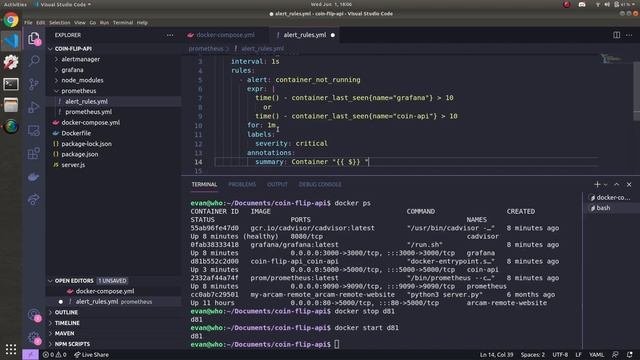Expand the grafana folder

[x=72, y=70]
